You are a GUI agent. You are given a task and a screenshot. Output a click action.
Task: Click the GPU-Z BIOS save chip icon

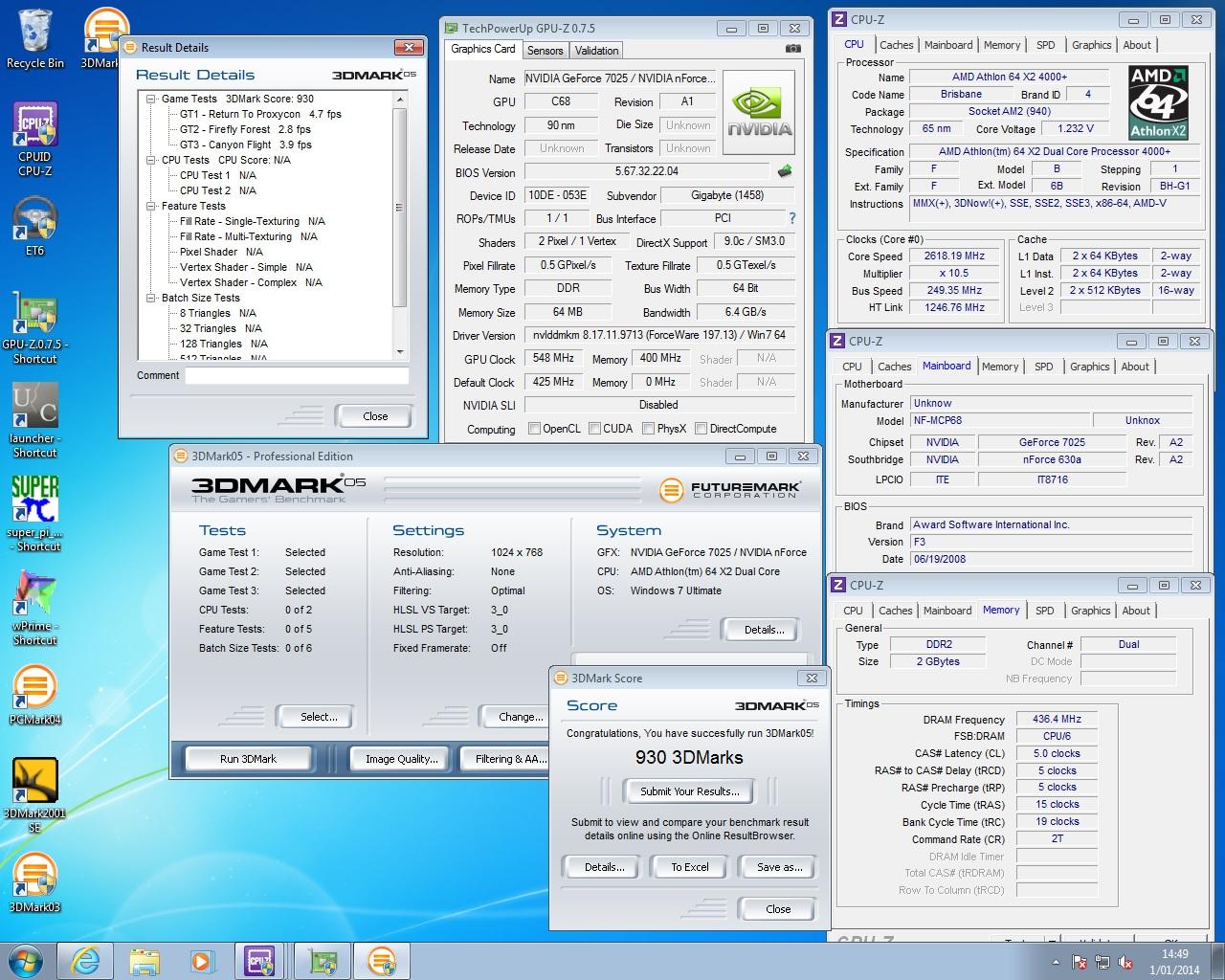click(785, 172)
